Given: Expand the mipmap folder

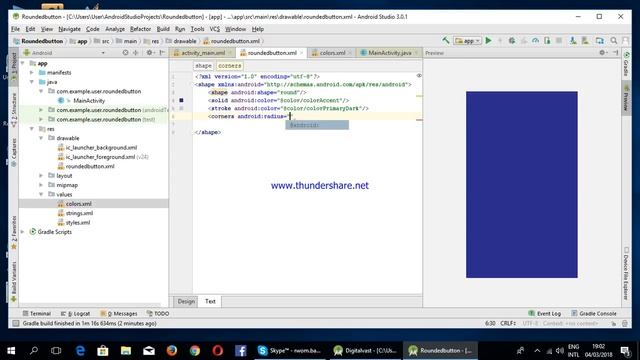Looking at the screenshot, I should 41,185.
